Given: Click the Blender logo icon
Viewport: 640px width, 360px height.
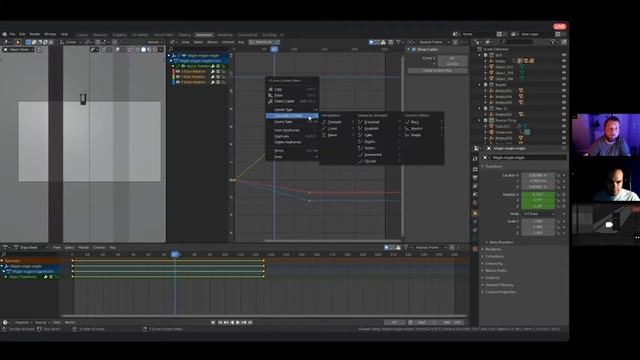Looking at the screenshot, I should tap(4, 34).
